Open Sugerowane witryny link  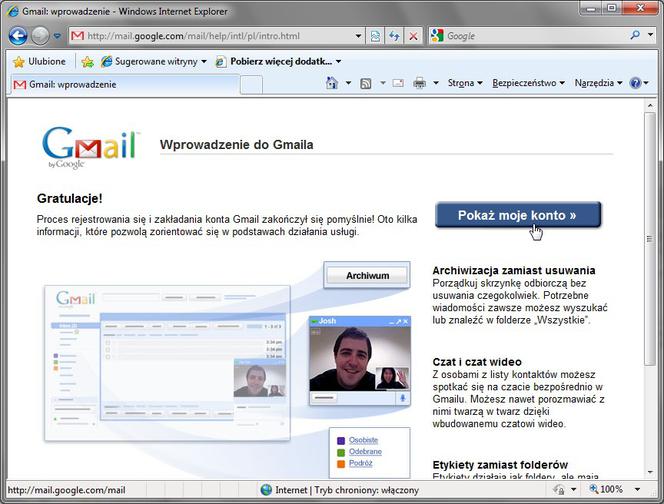[149, 61]
